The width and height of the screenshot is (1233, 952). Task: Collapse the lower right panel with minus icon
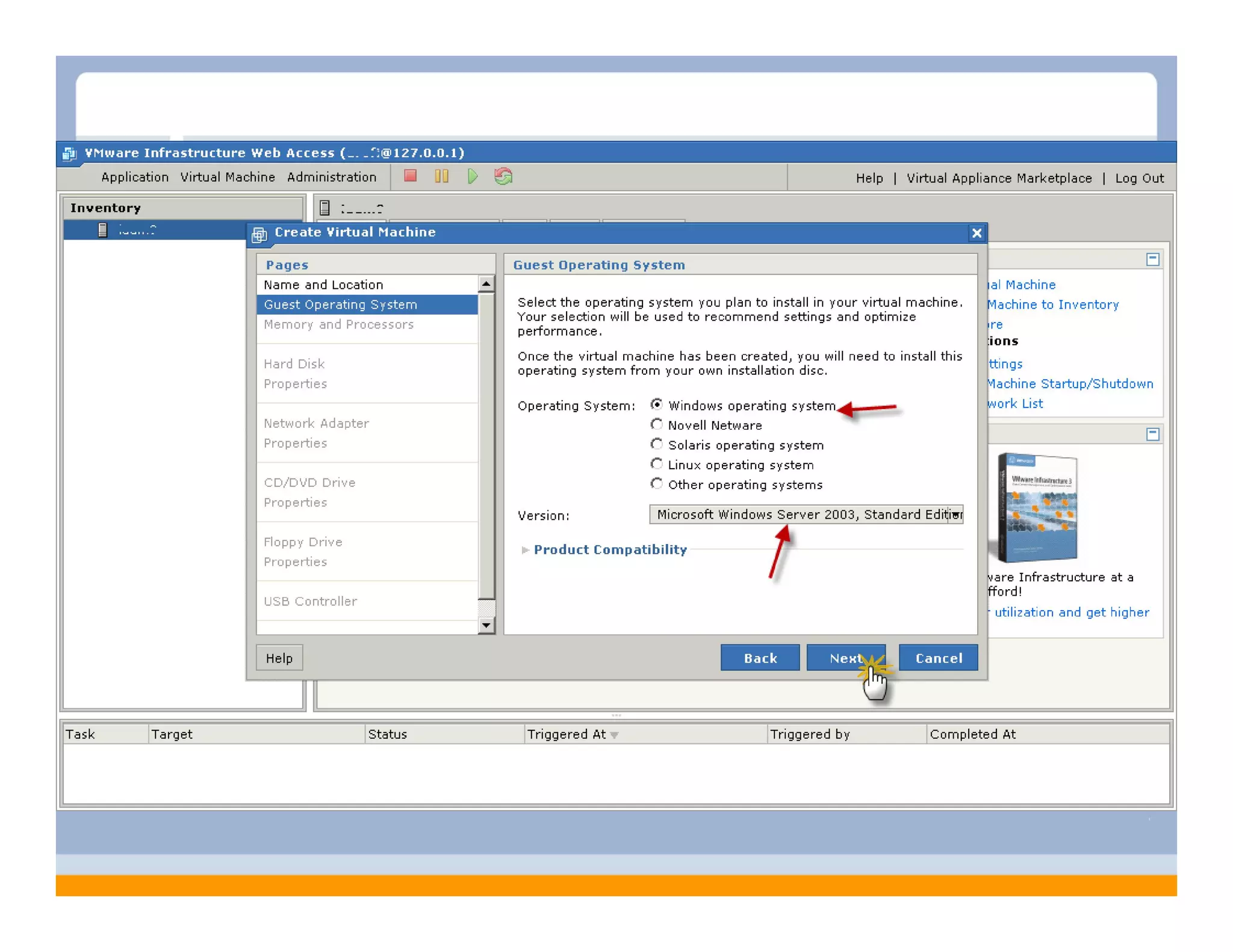click(1152, 434)
